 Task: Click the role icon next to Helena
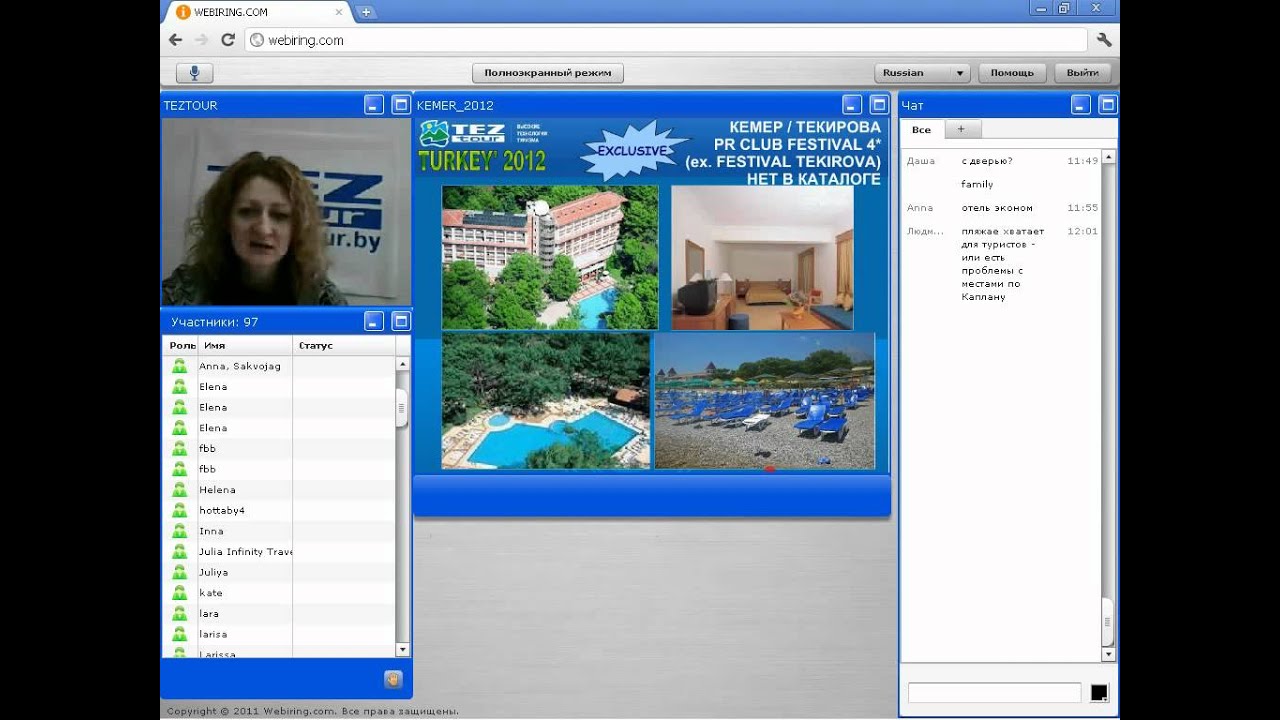[x=180, y=490]
